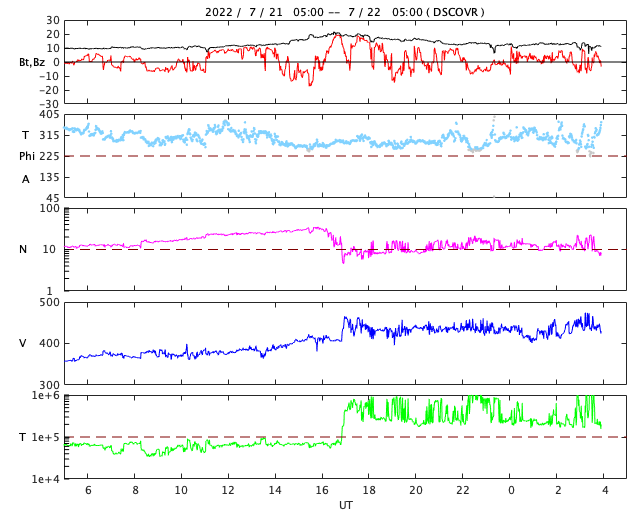Click the "14" hour tick on the UT axis

275,490
